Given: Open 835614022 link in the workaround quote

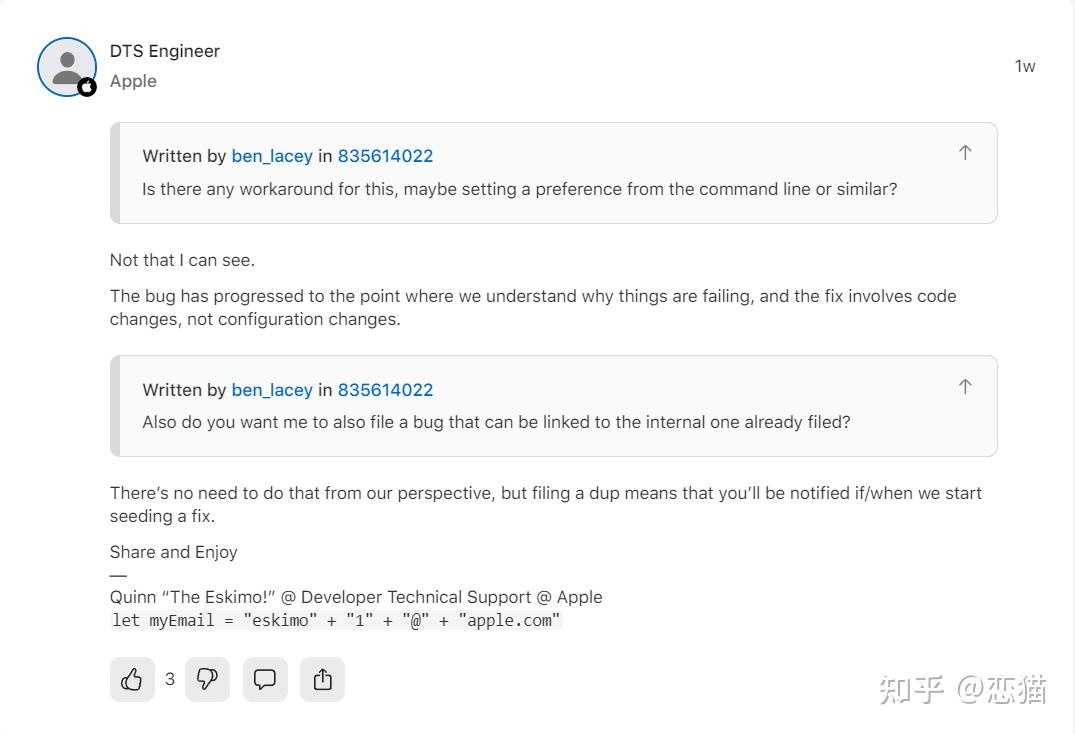Looking at the screenshot, I should pyautogui.click(x=385, y=156).
